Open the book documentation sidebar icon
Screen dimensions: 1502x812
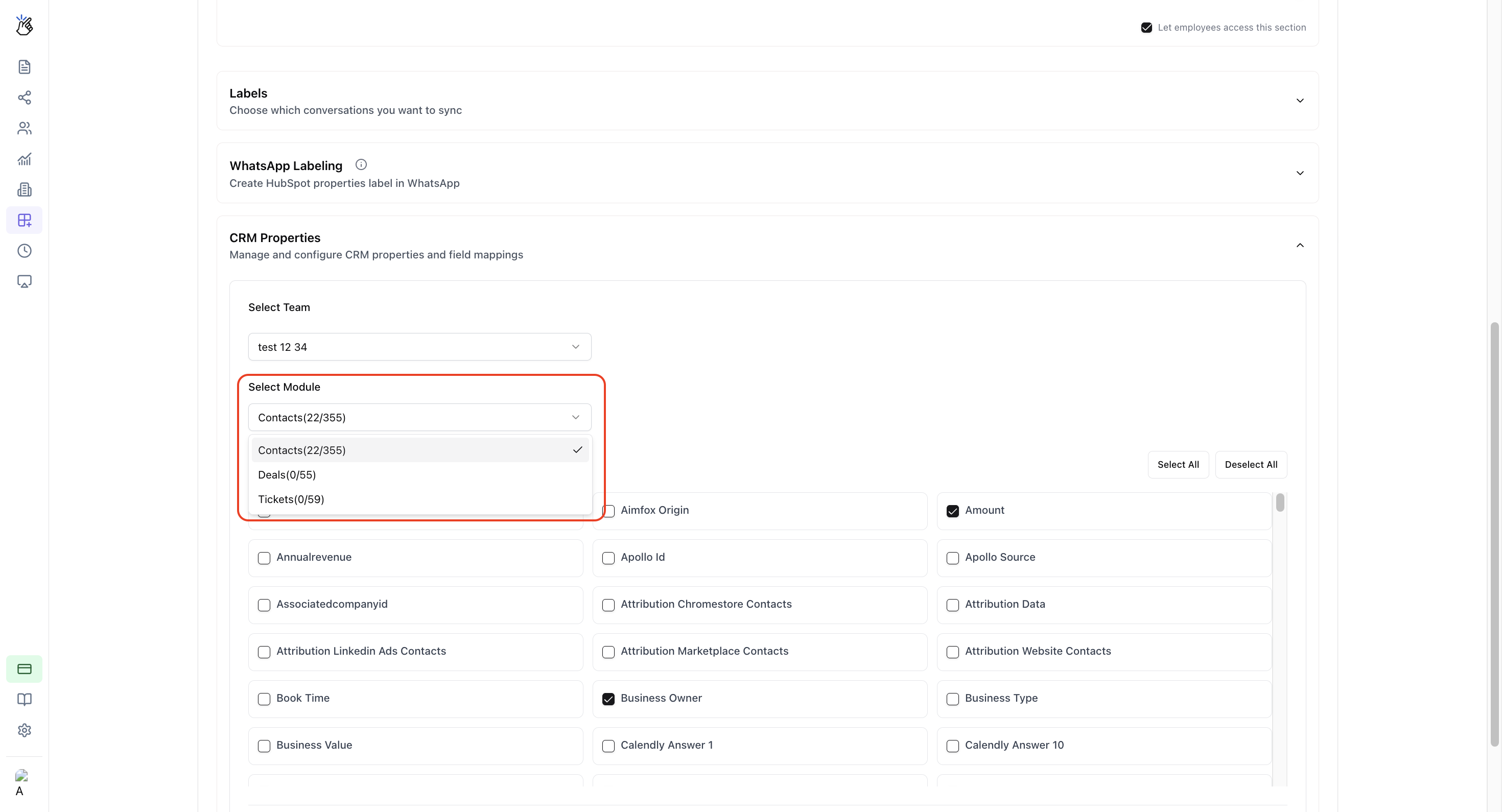tap(24, 700)
